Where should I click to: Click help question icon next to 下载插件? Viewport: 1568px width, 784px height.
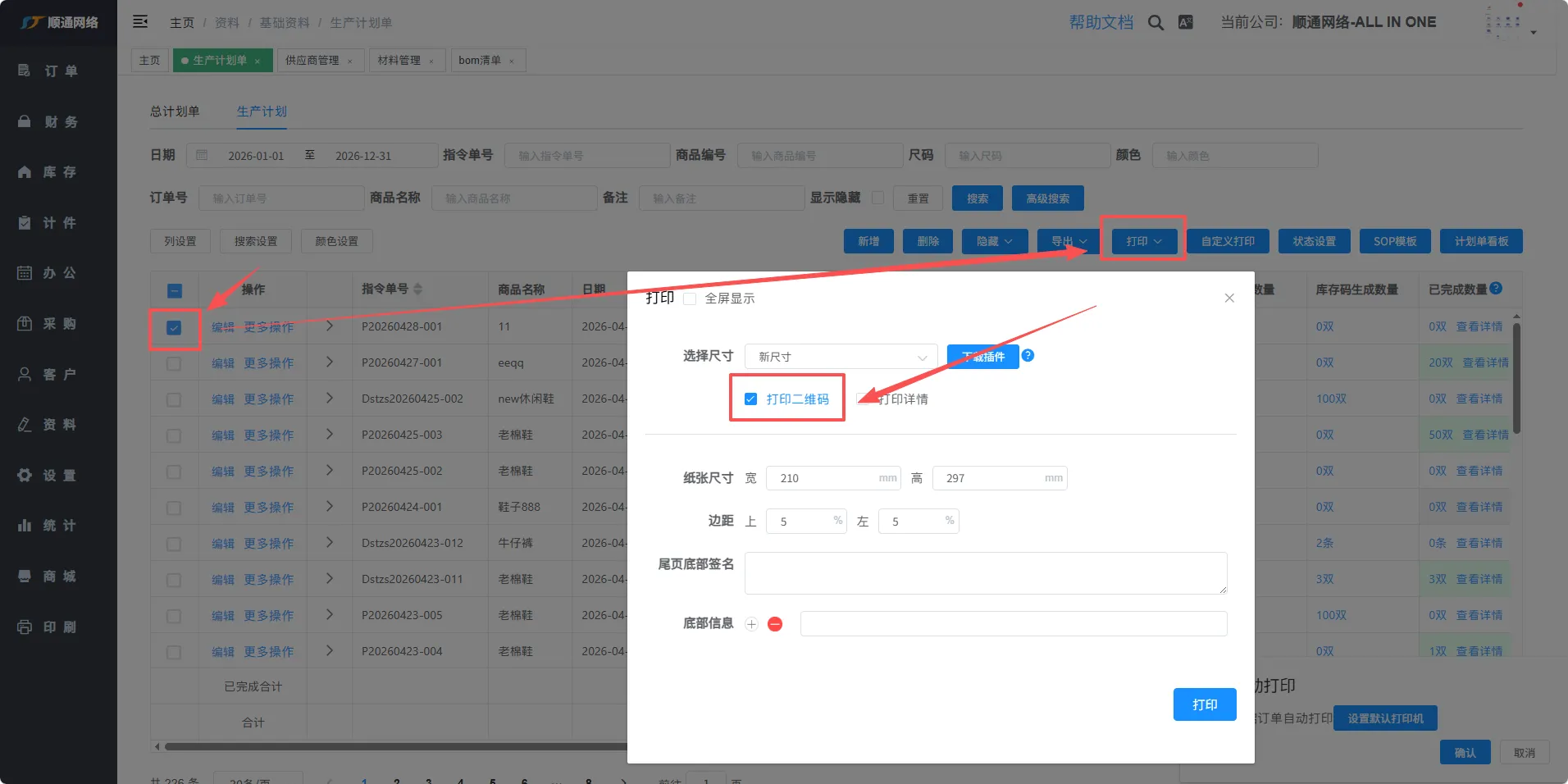coord(1028,356)
